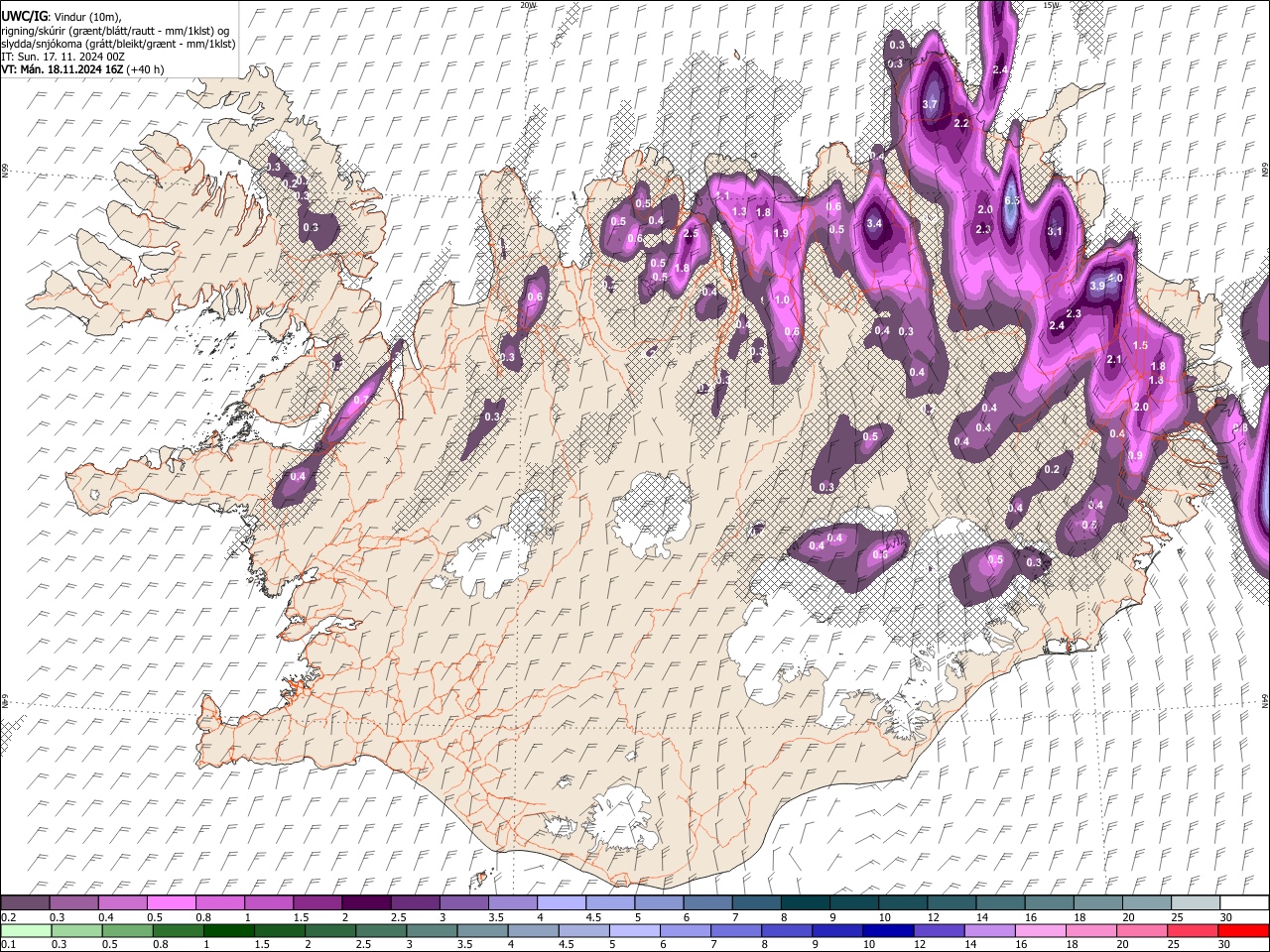1270x952 pixels.
Task: Click the 0.9 snowfall value on the map
Action: [1135, 455]
